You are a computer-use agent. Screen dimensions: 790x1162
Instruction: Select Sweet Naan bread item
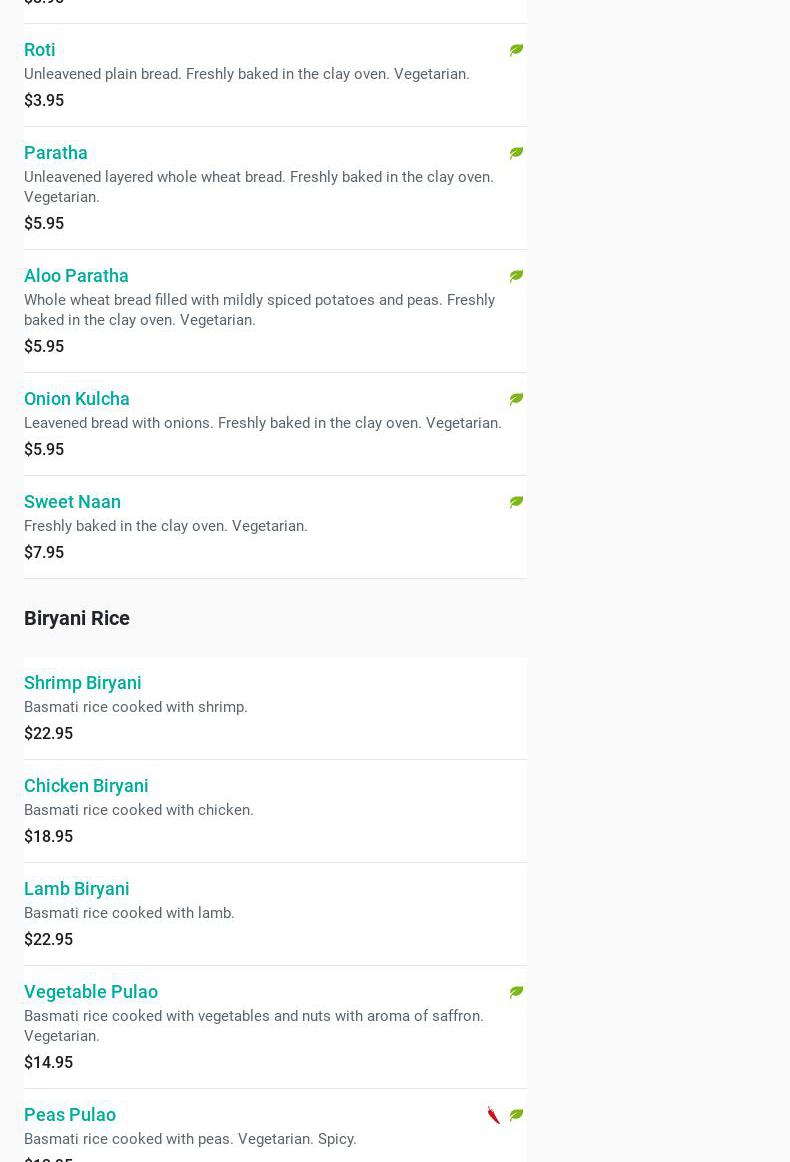pyautogui.click(x=72, y=502)
